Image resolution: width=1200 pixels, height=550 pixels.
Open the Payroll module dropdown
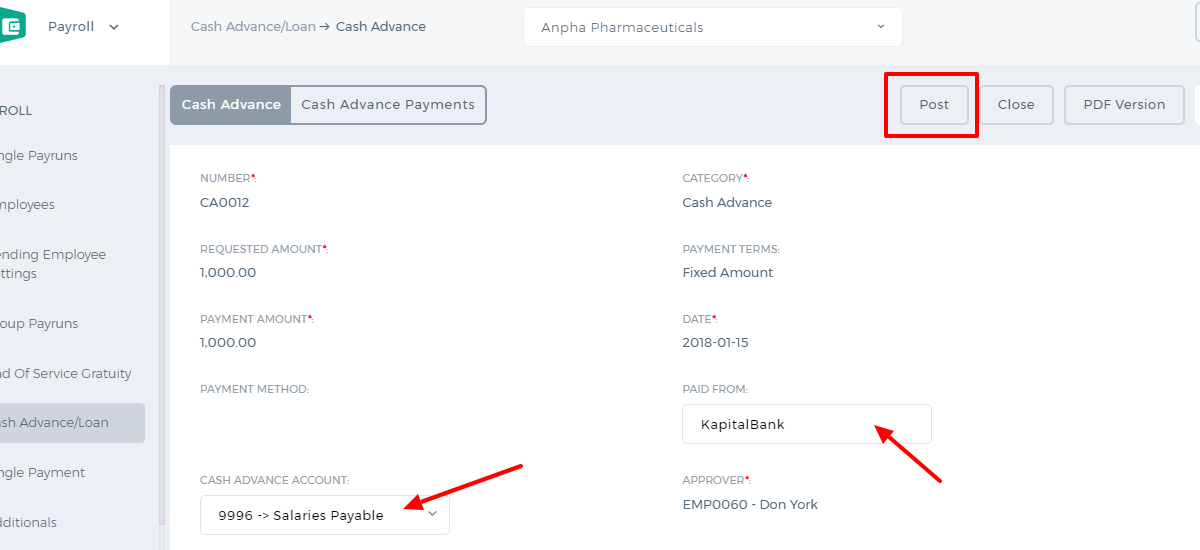83,27
